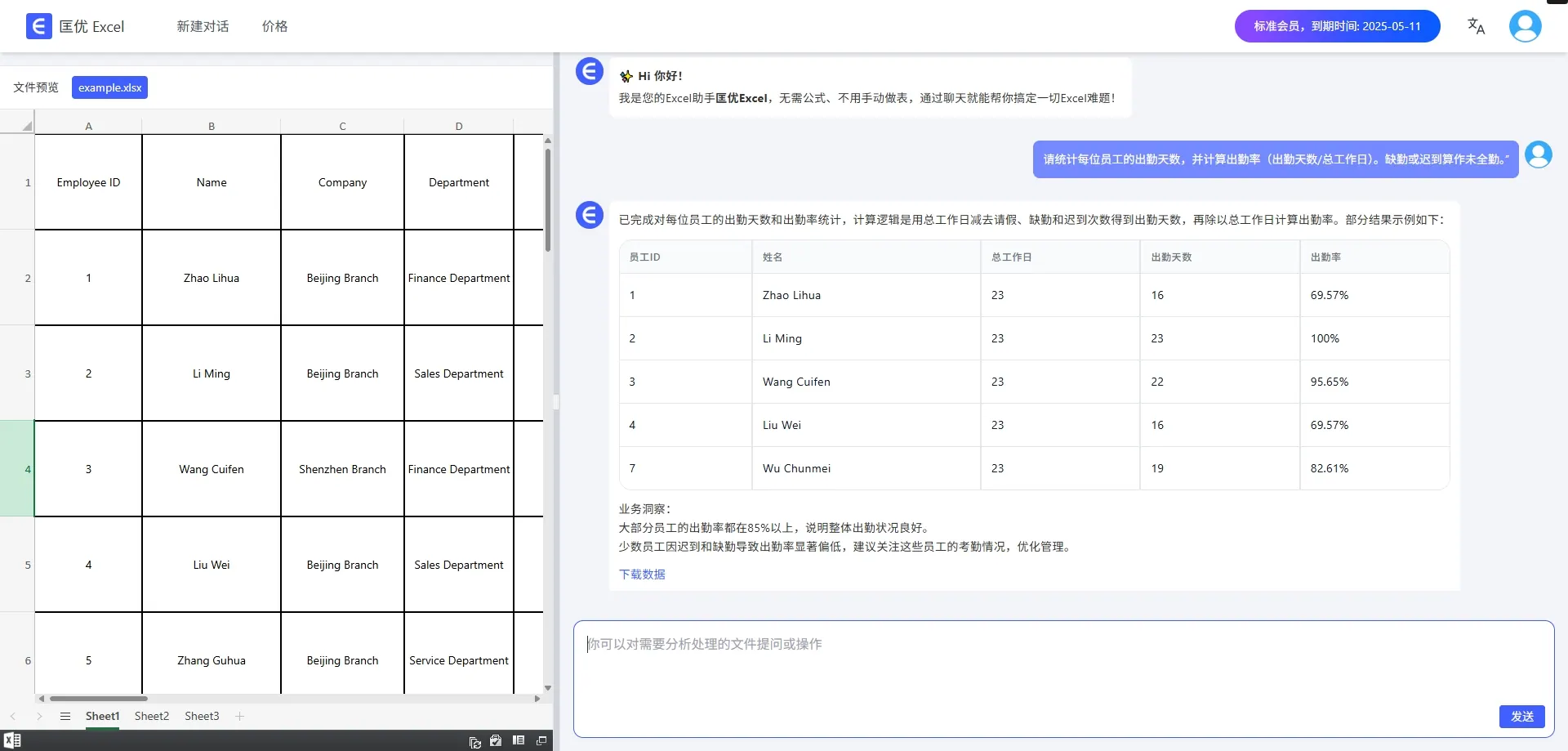
Task: Go to the next sheet with the right arrow
Action: (x=38, y=716)
